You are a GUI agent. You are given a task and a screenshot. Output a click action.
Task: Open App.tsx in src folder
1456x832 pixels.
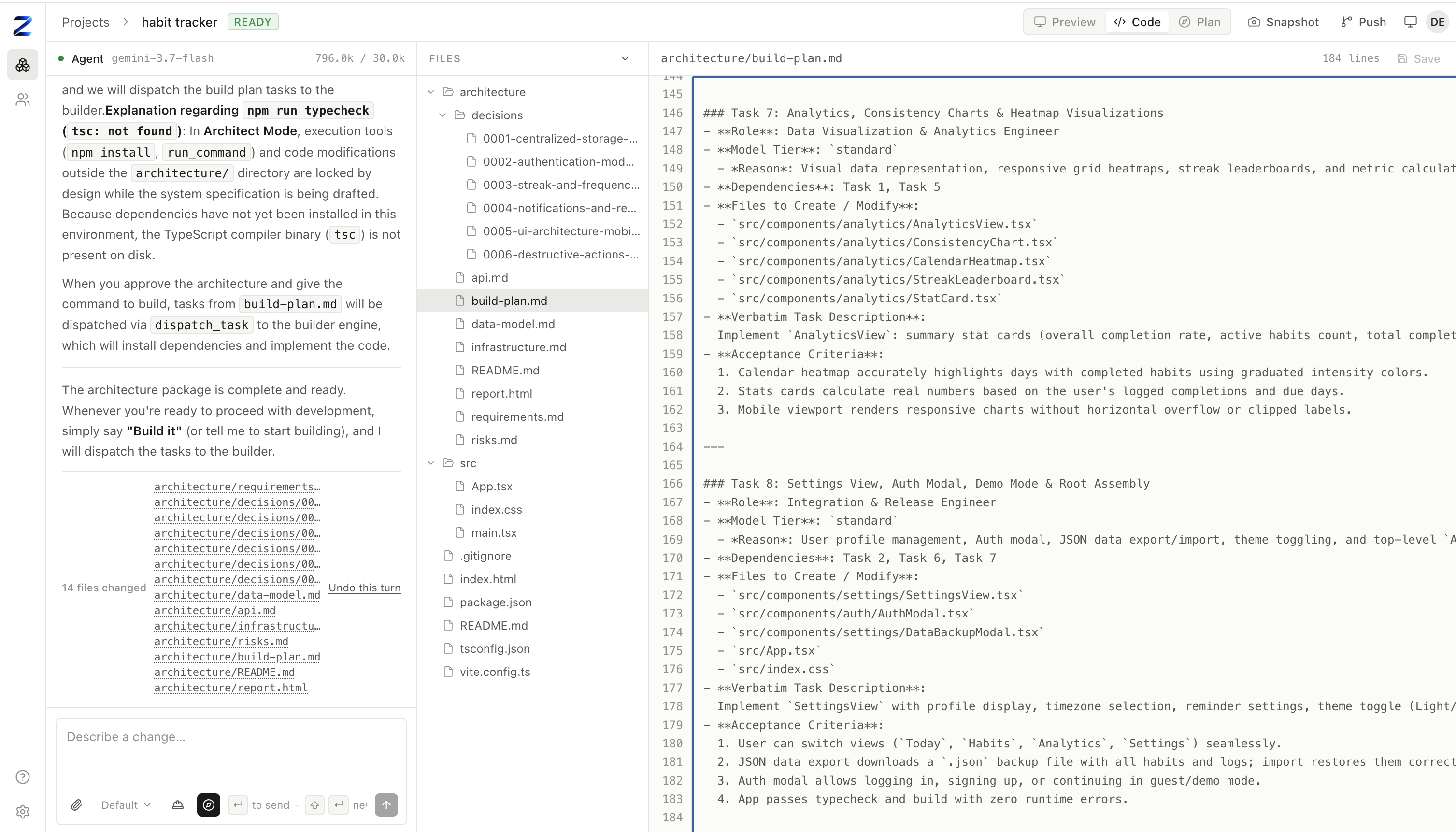click(533, 486)
